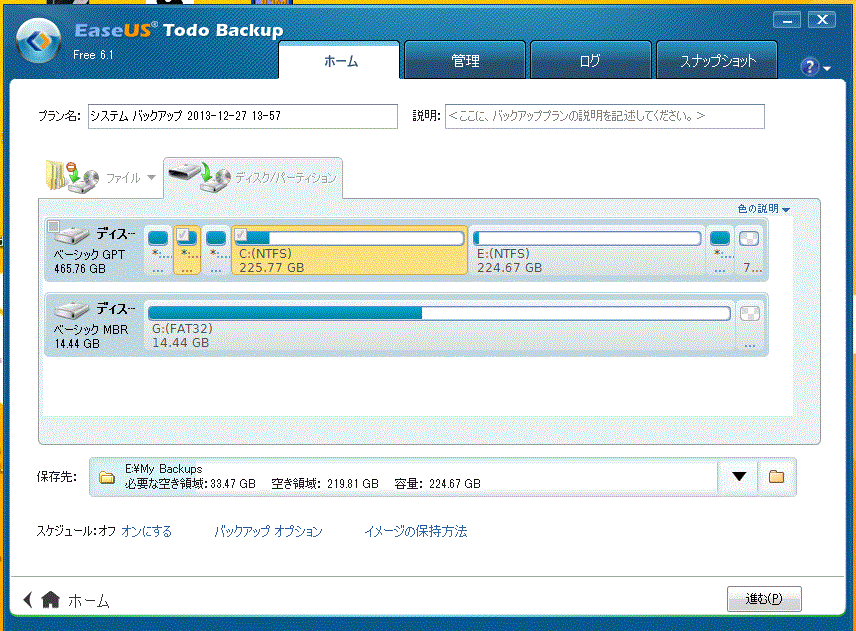Select unallocated space block on MBR disk

click(x=750, y=325)
